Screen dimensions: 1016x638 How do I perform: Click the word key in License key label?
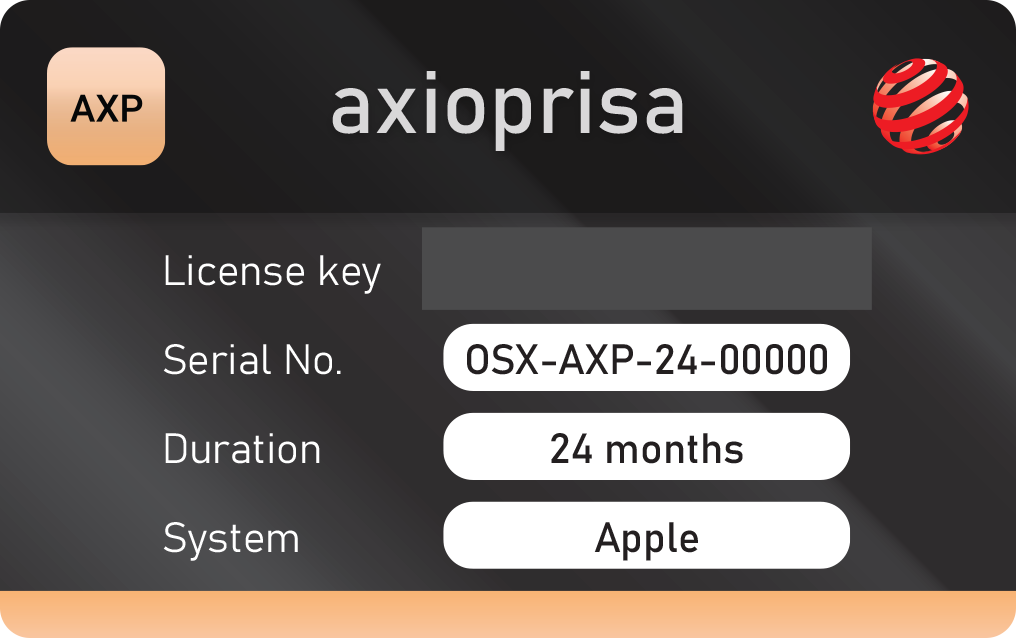(349, 273)
